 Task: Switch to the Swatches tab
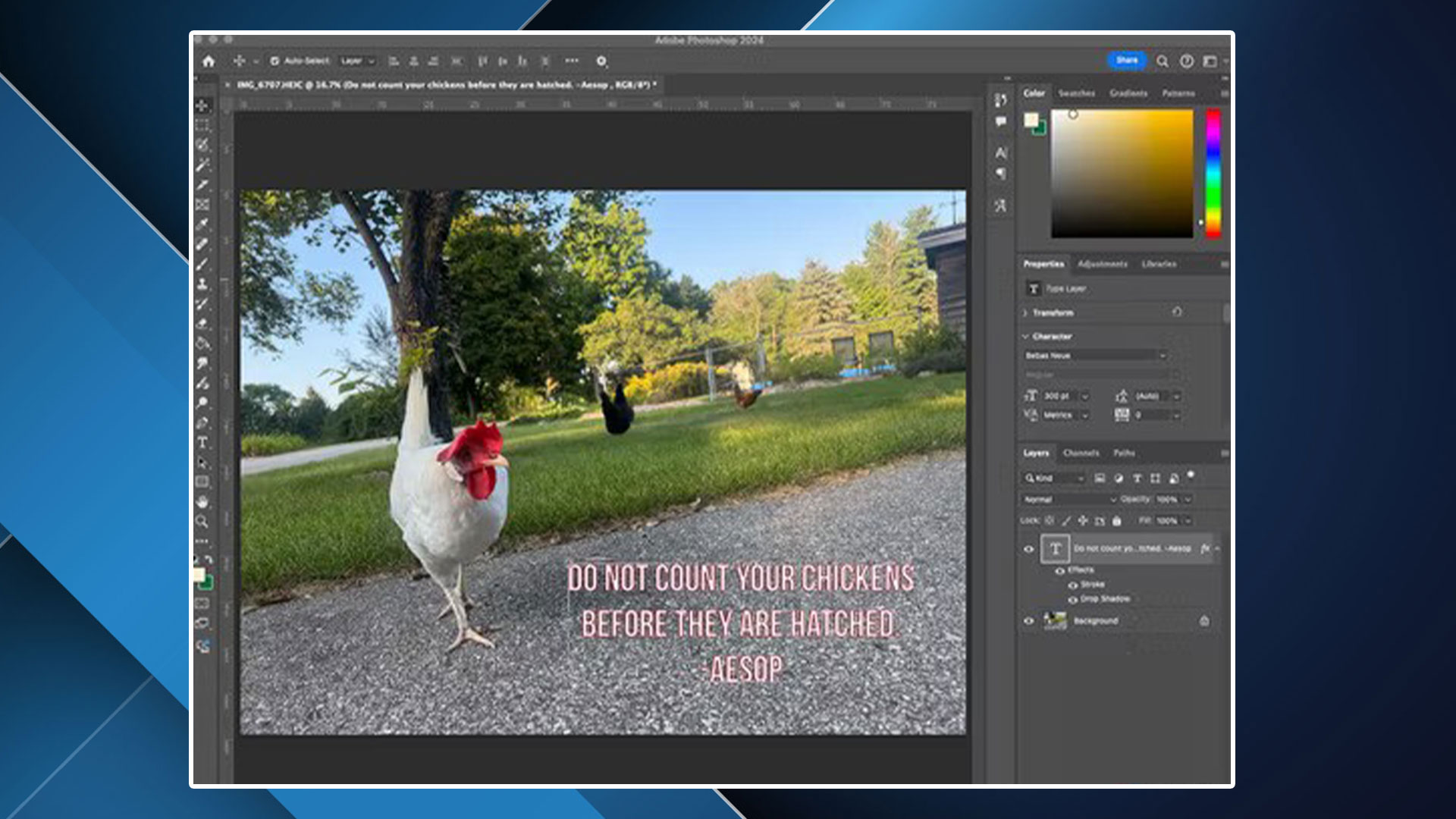[x=1076, y=93]
